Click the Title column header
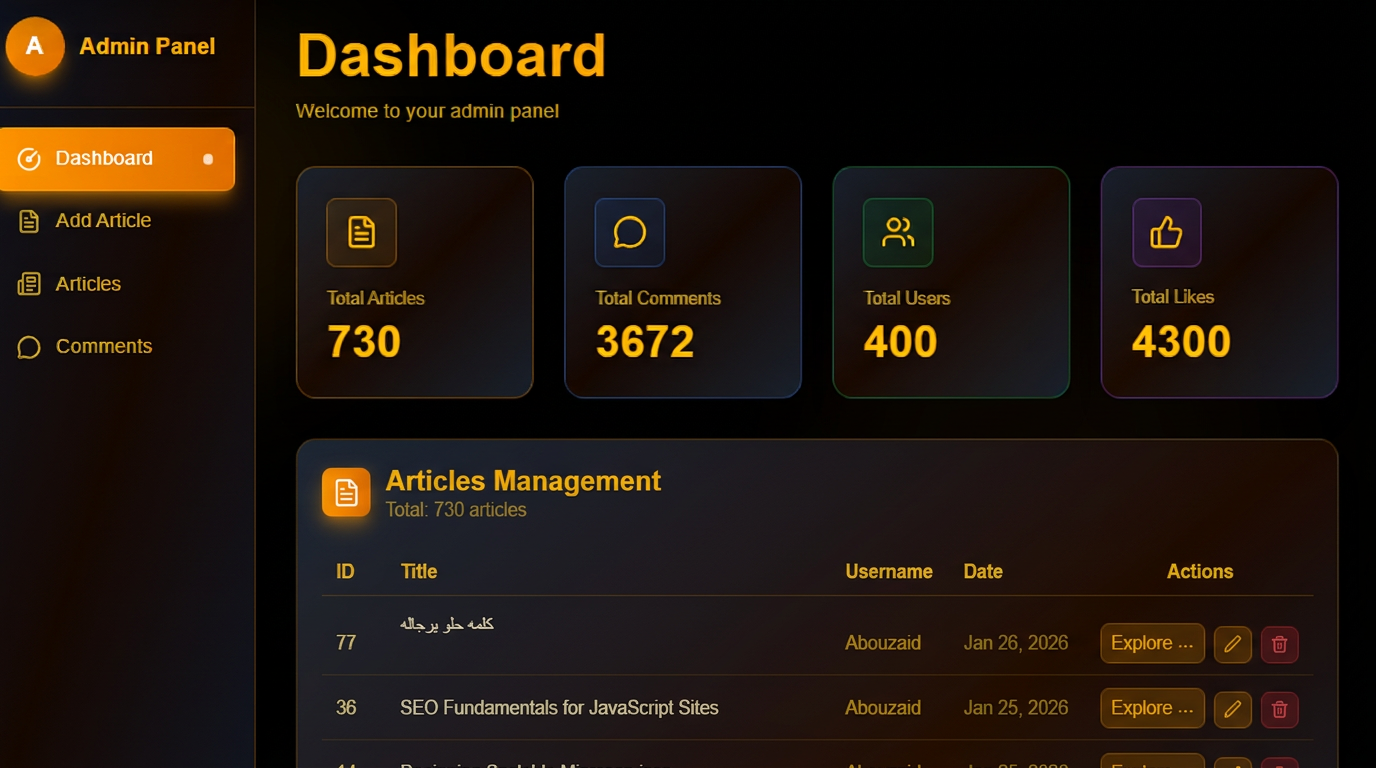 [x=419, y=572]
